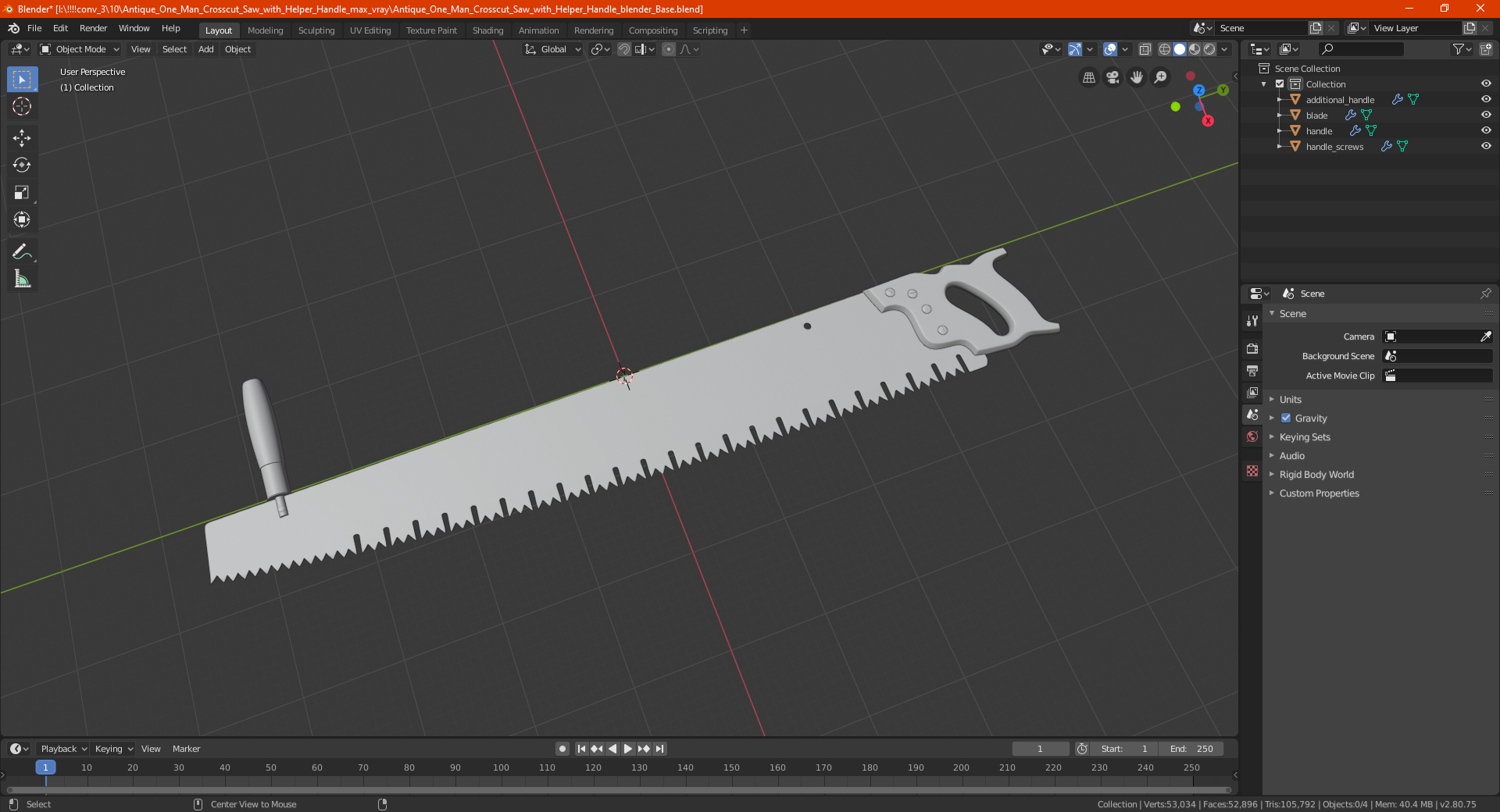Open the viewport Add menu
1500x812 pixels.
(x=205, y=49)
